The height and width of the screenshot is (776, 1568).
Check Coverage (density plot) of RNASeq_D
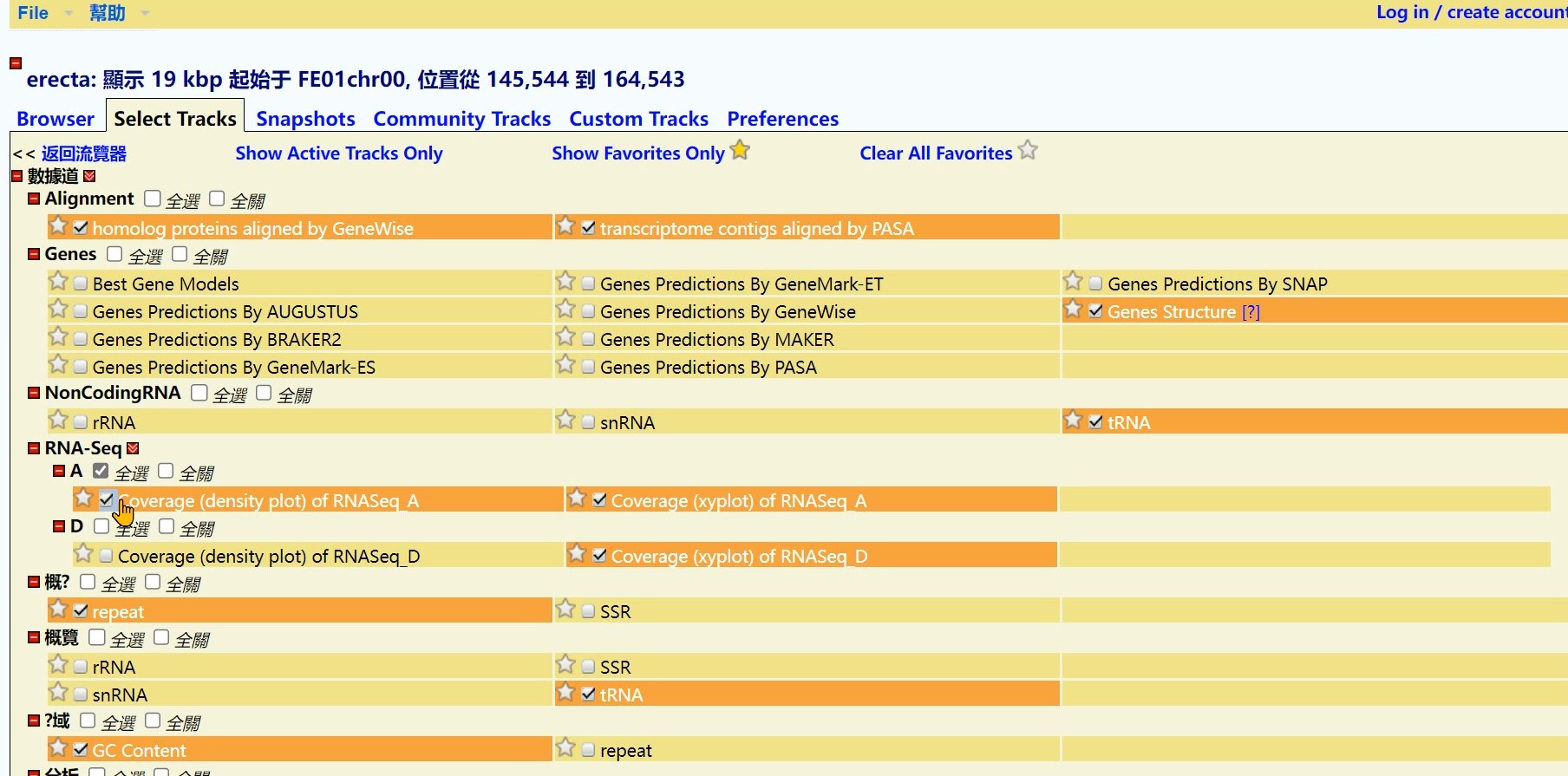tap(106, 556)
